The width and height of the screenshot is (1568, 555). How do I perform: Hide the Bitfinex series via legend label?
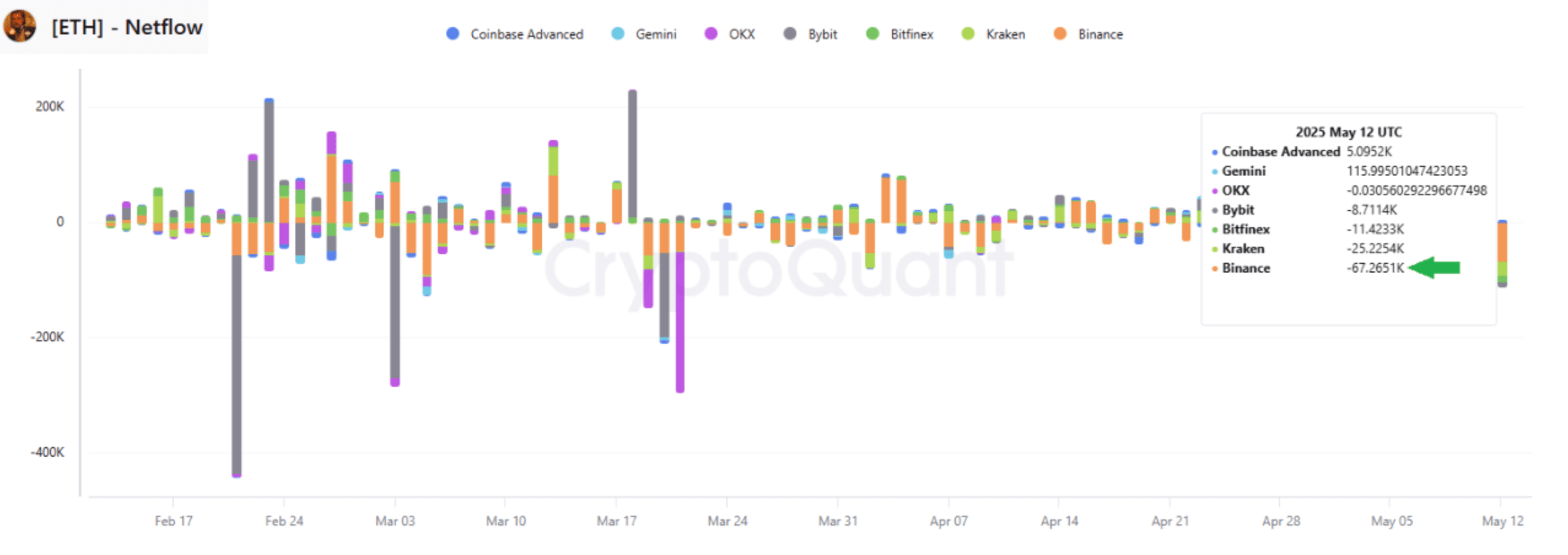[912, 34]
